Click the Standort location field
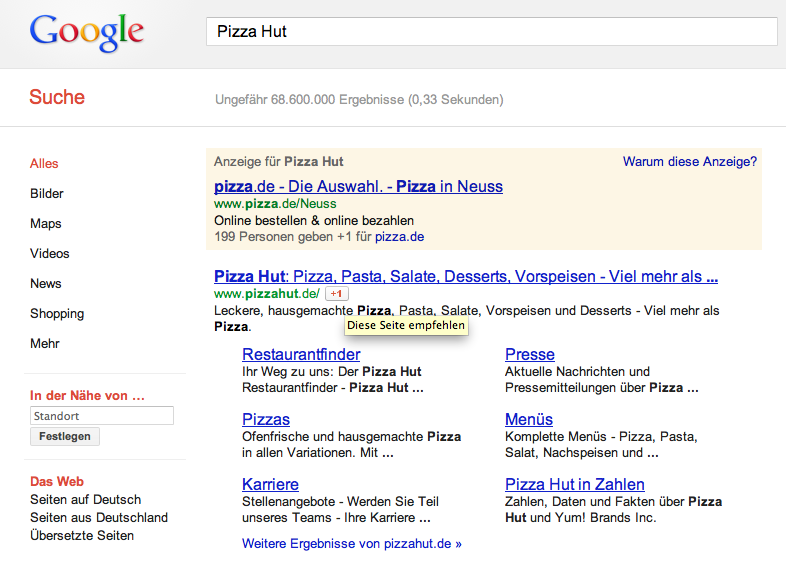This screenshot has width=786, height=570. click(x=101, y=416)
